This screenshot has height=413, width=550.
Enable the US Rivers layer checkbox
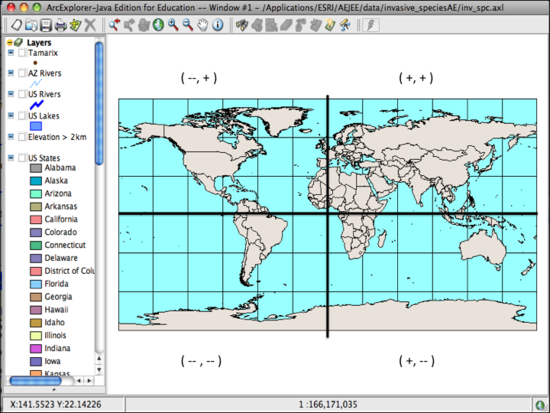tap(22, 94)
